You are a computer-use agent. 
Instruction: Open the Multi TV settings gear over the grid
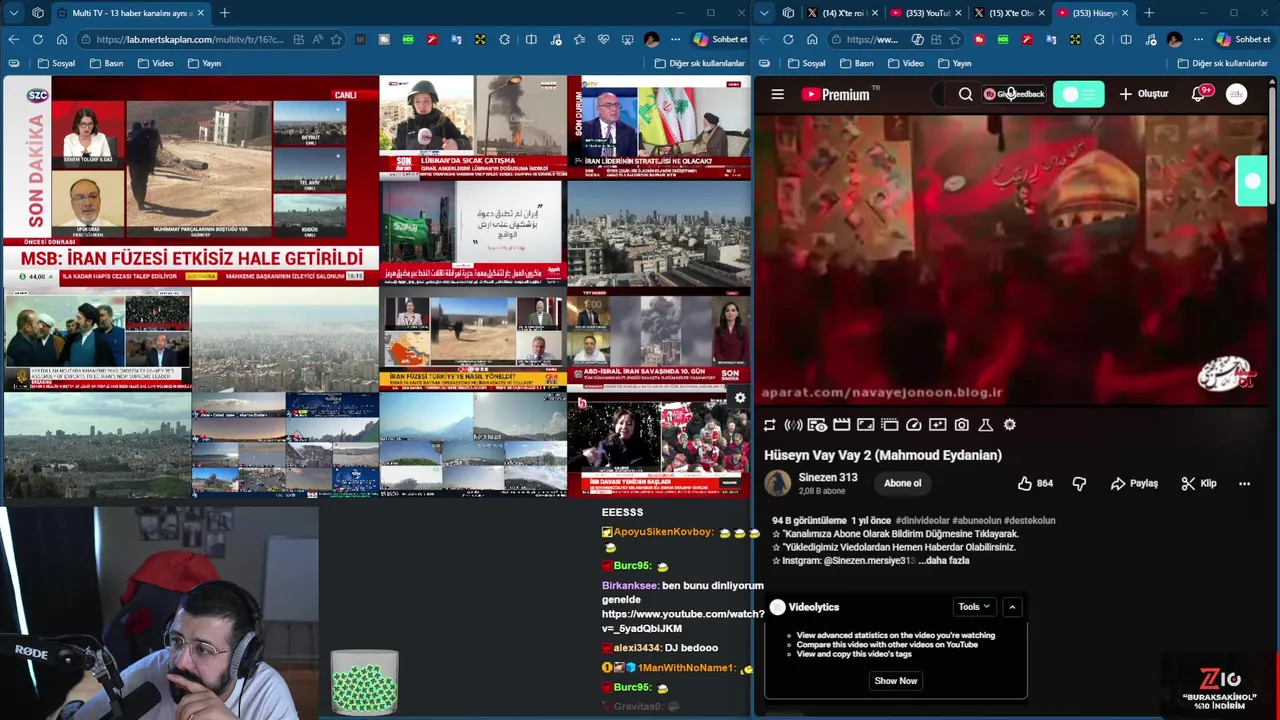740,397
